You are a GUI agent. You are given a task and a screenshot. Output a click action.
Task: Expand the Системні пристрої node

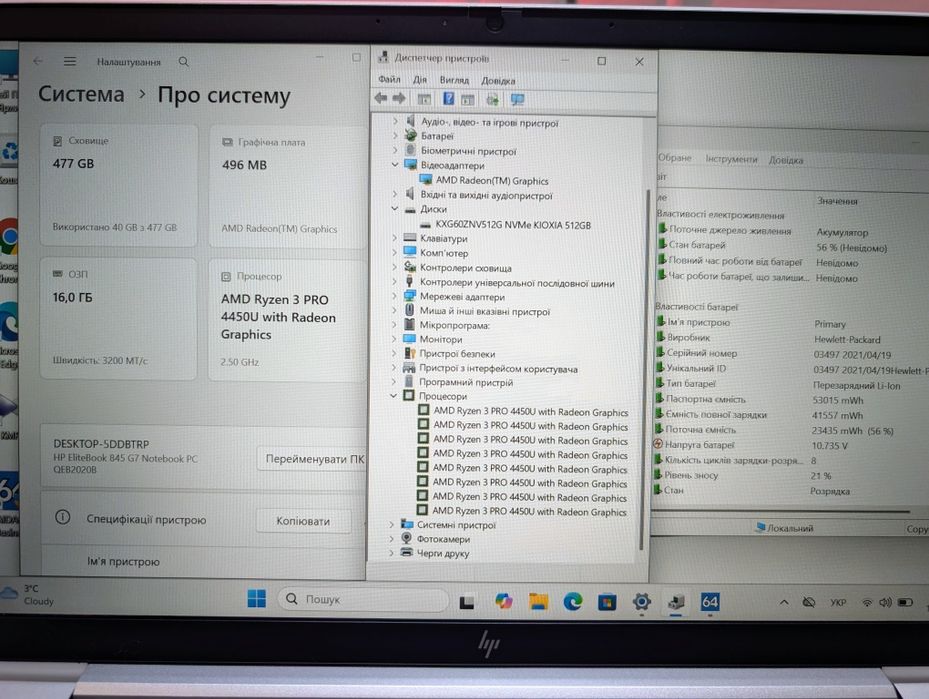pos(392,524)
